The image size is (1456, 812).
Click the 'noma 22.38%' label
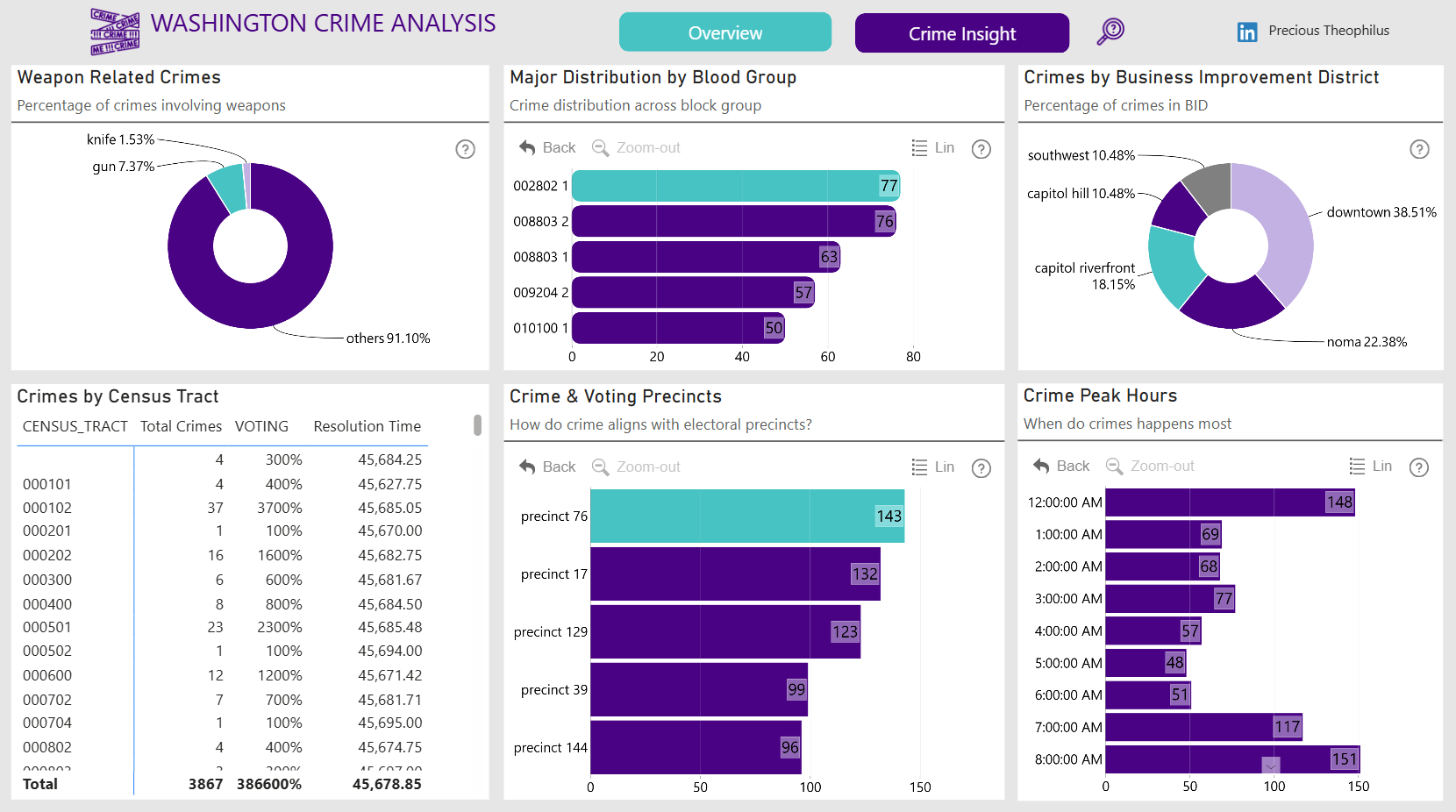click(x=1367, y=342)
